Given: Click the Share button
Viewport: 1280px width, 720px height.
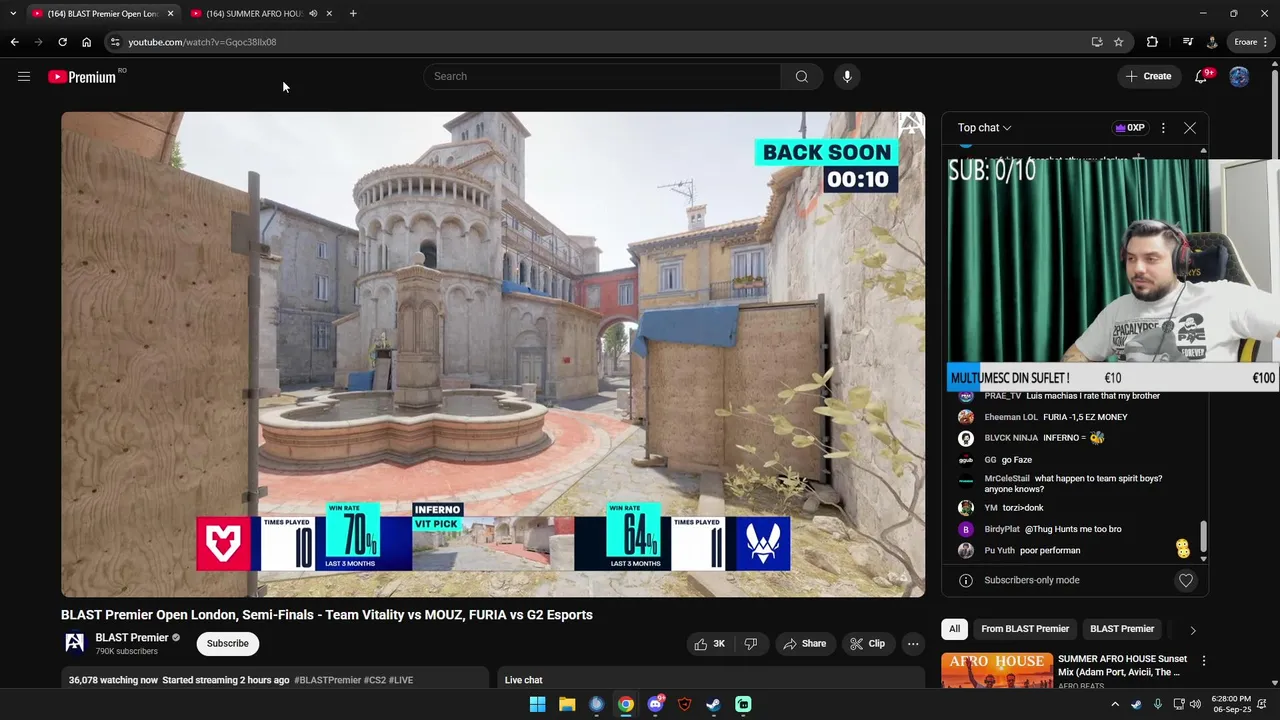Looking at the screenshot, I should (804, 644).
